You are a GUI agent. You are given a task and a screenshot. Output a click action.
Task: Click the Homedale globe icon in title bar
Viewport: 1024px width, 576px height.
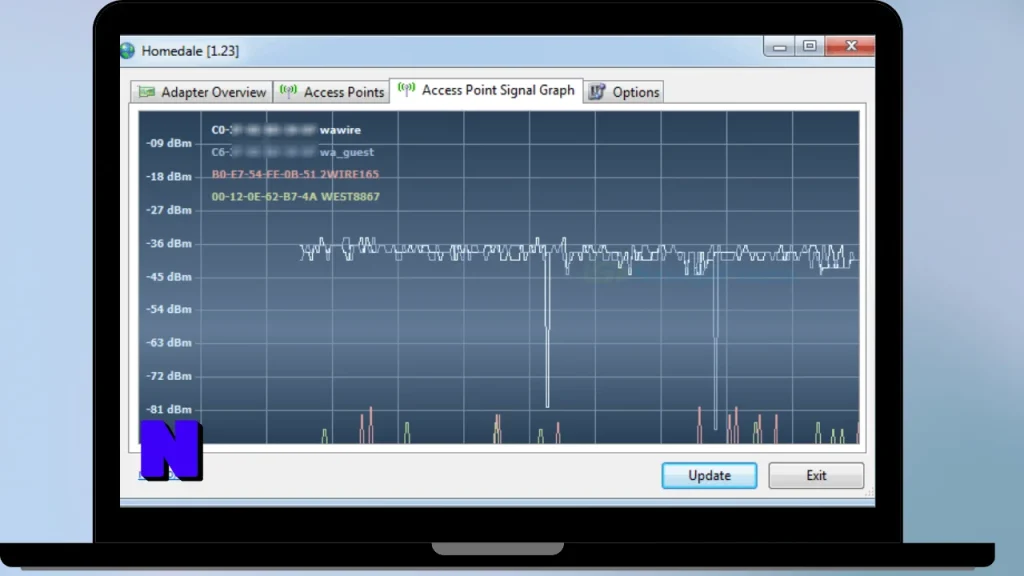[x=127, y=50]
